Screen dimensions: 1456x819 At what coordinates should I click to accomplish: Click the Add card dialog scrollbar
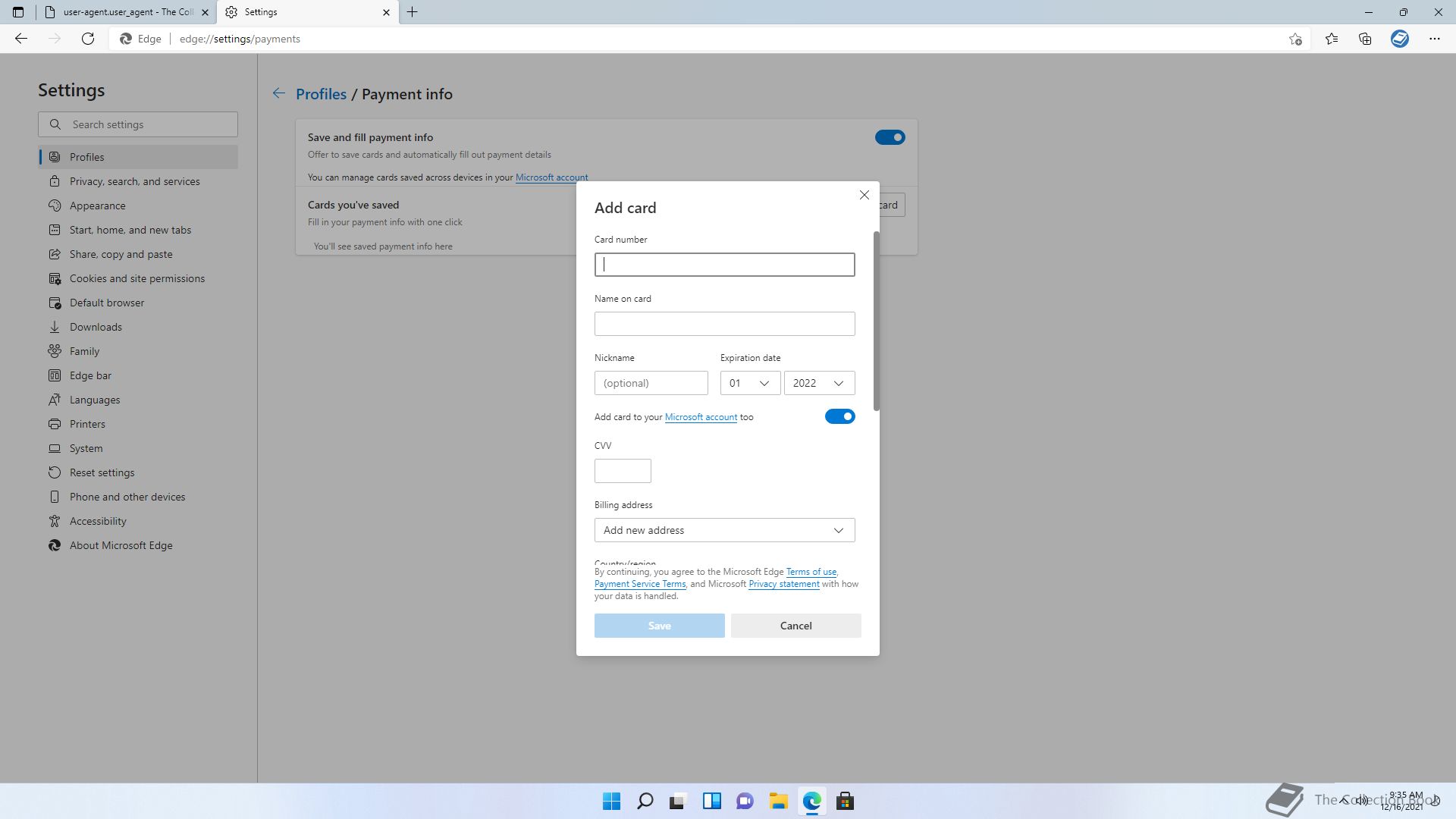pyautogui.click(x=877, y=322)
